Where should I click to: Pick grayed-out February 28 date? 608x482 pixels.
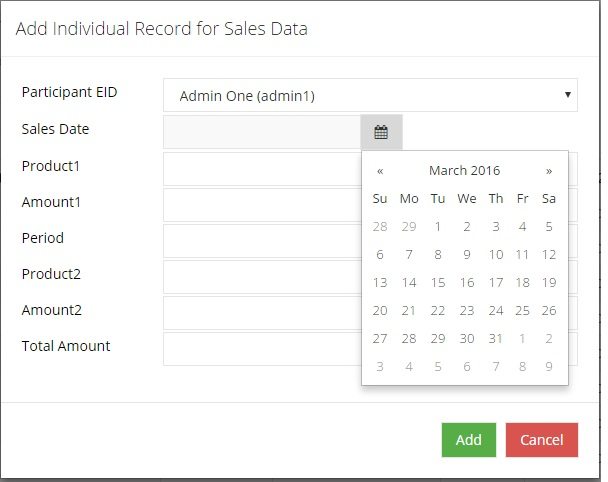pyautogui.click(x=380, y=226)
